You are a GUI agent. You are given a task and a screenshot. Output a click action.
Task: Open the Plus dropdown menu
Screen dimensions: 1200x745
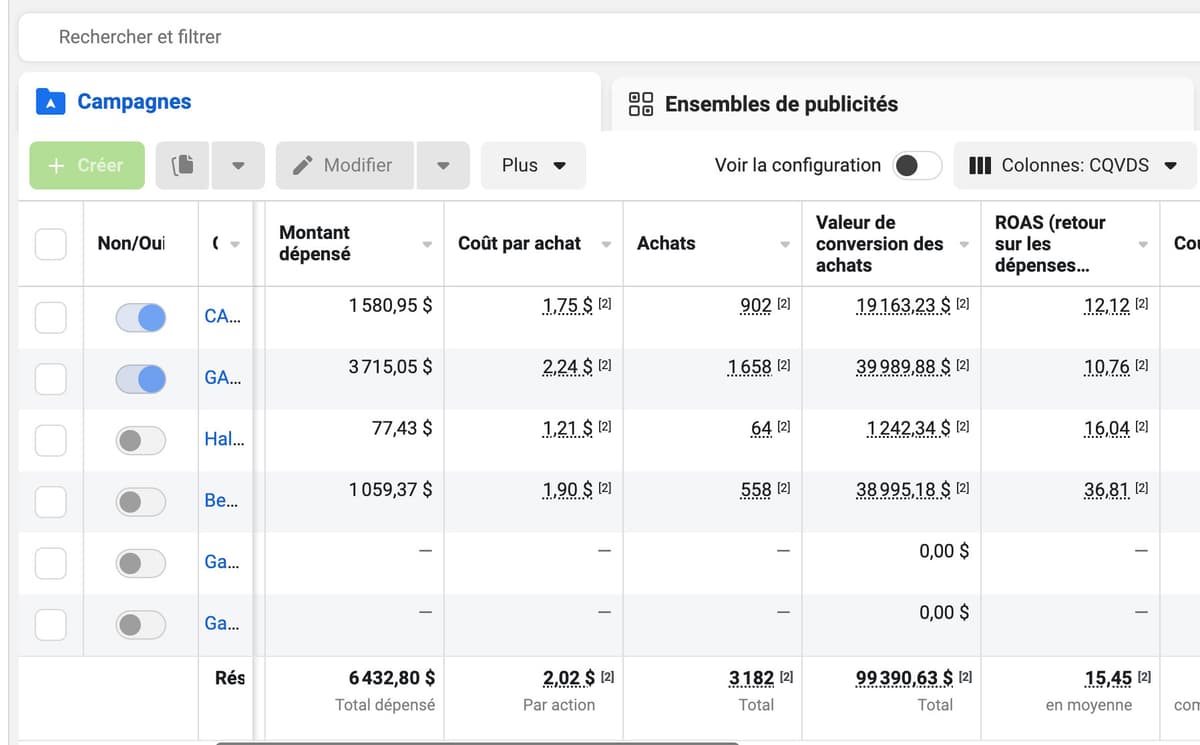(x=533, y=165)
